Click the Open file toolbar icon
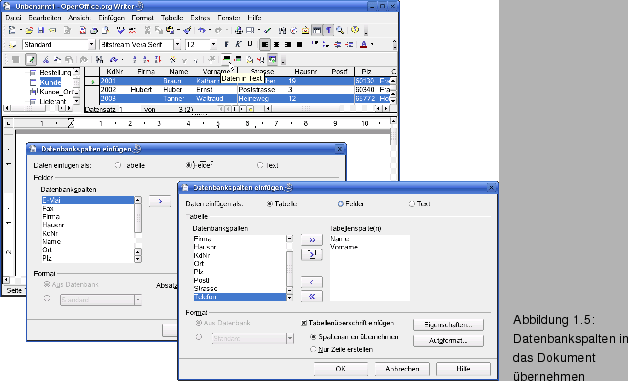The image size is (628, 381). 29,30
